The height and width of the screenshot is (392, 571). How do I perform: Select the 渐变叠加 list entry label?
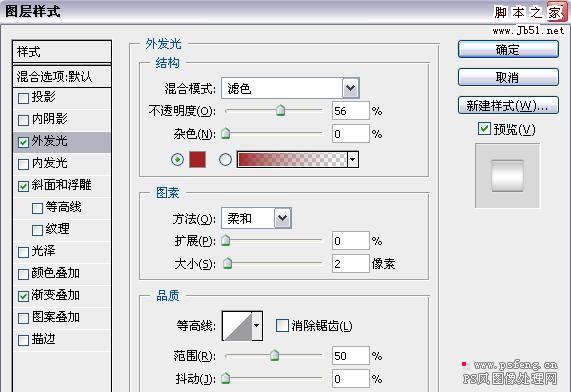click(x=55, y=295)
